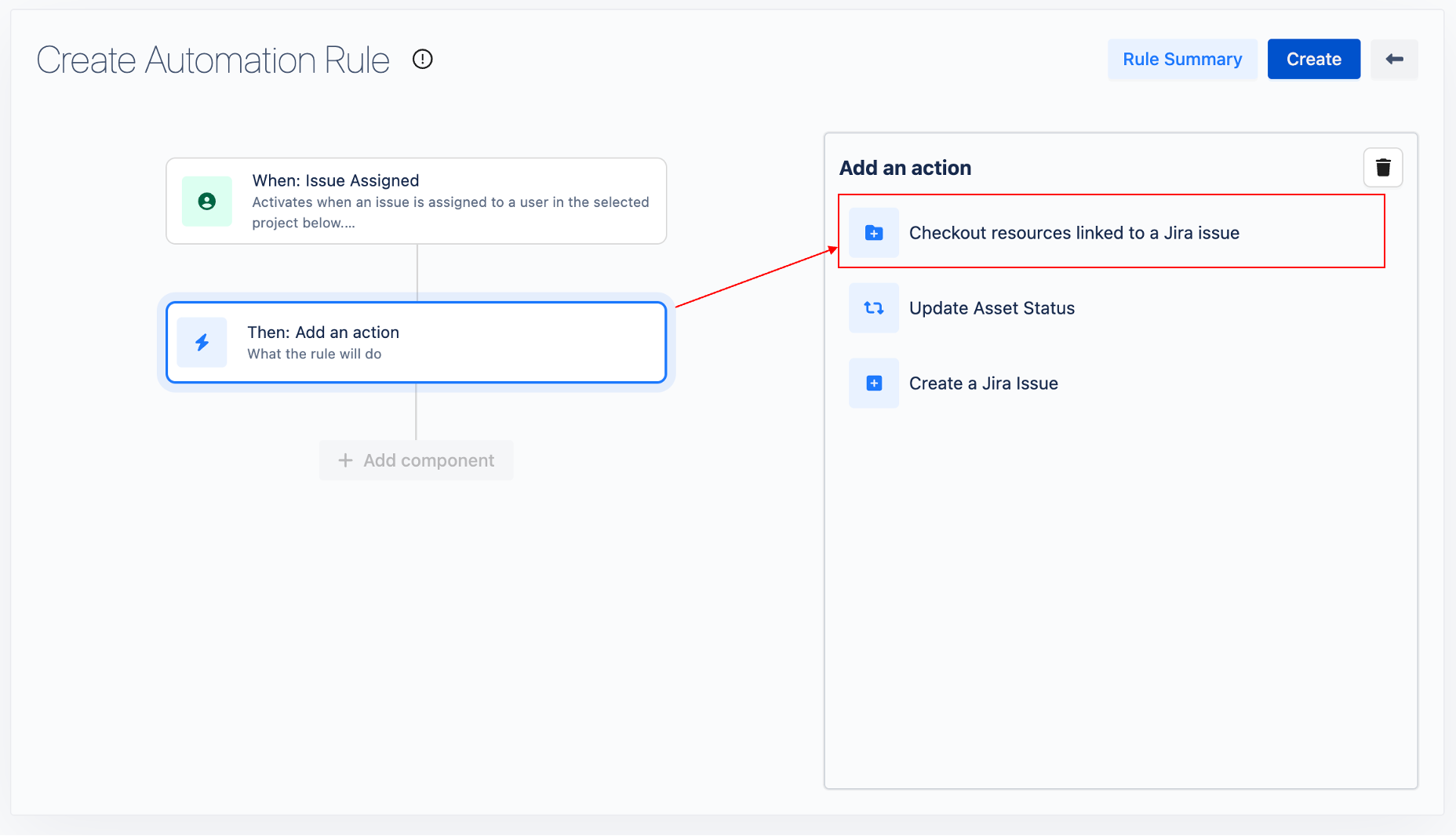Click the plus-square Create a Jira Issue icon

click(873, 383)
